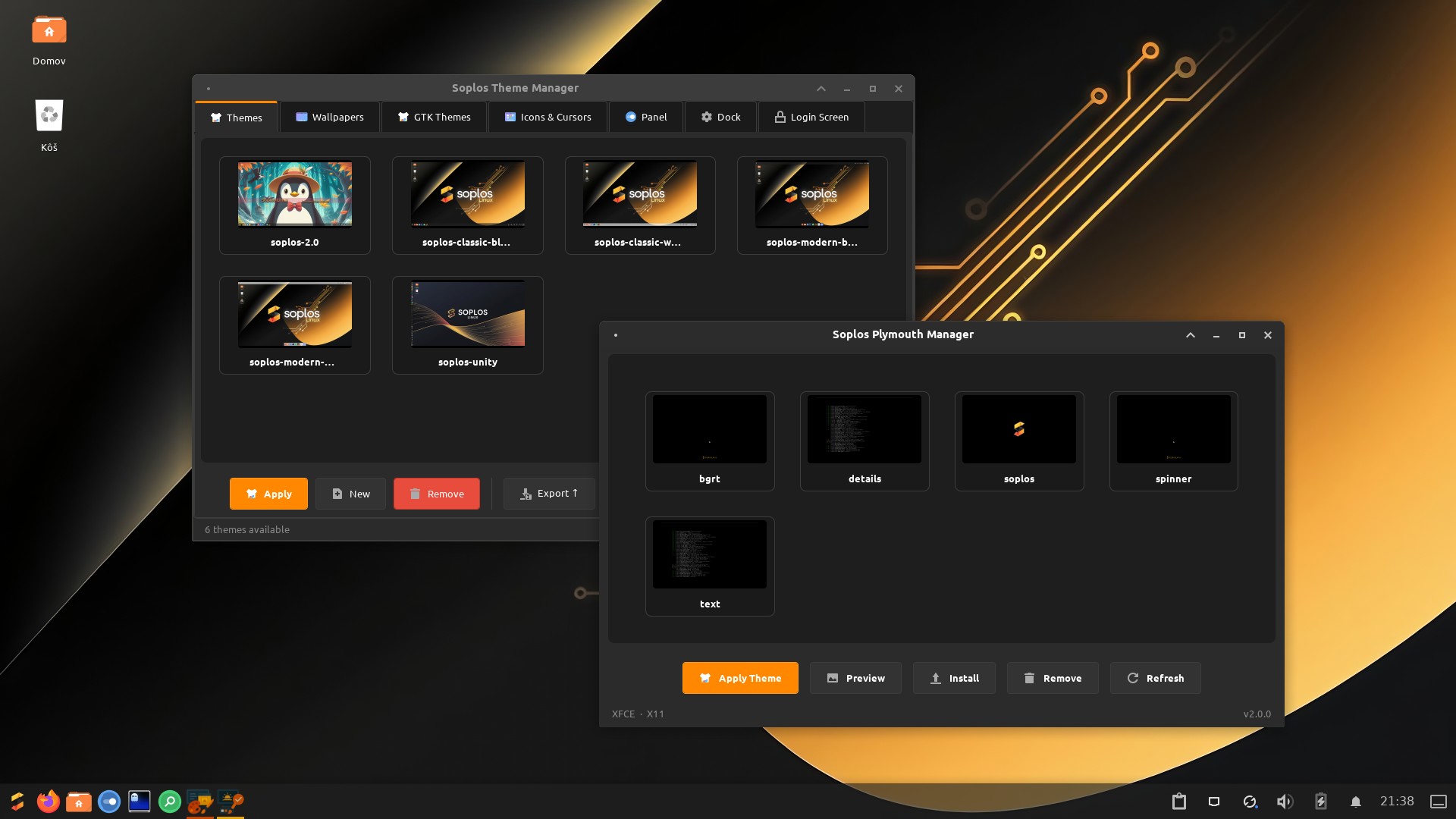The width and height of the screenshot is (1456, 819).
Task: Select the soplos-2.0 penguin theme
Action: (295, 205)
